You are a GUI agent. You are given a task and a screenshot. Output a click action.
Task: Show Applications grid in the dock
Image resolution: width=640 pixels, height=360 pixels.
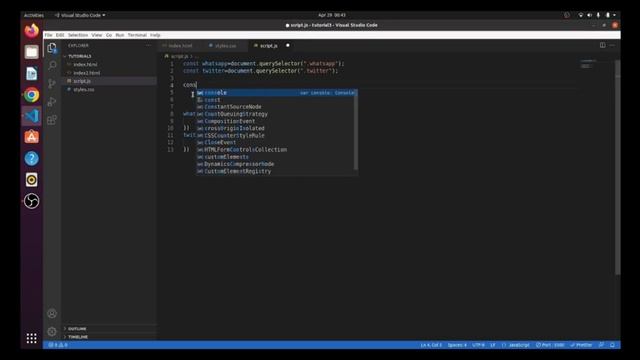(x=31, y=338)
